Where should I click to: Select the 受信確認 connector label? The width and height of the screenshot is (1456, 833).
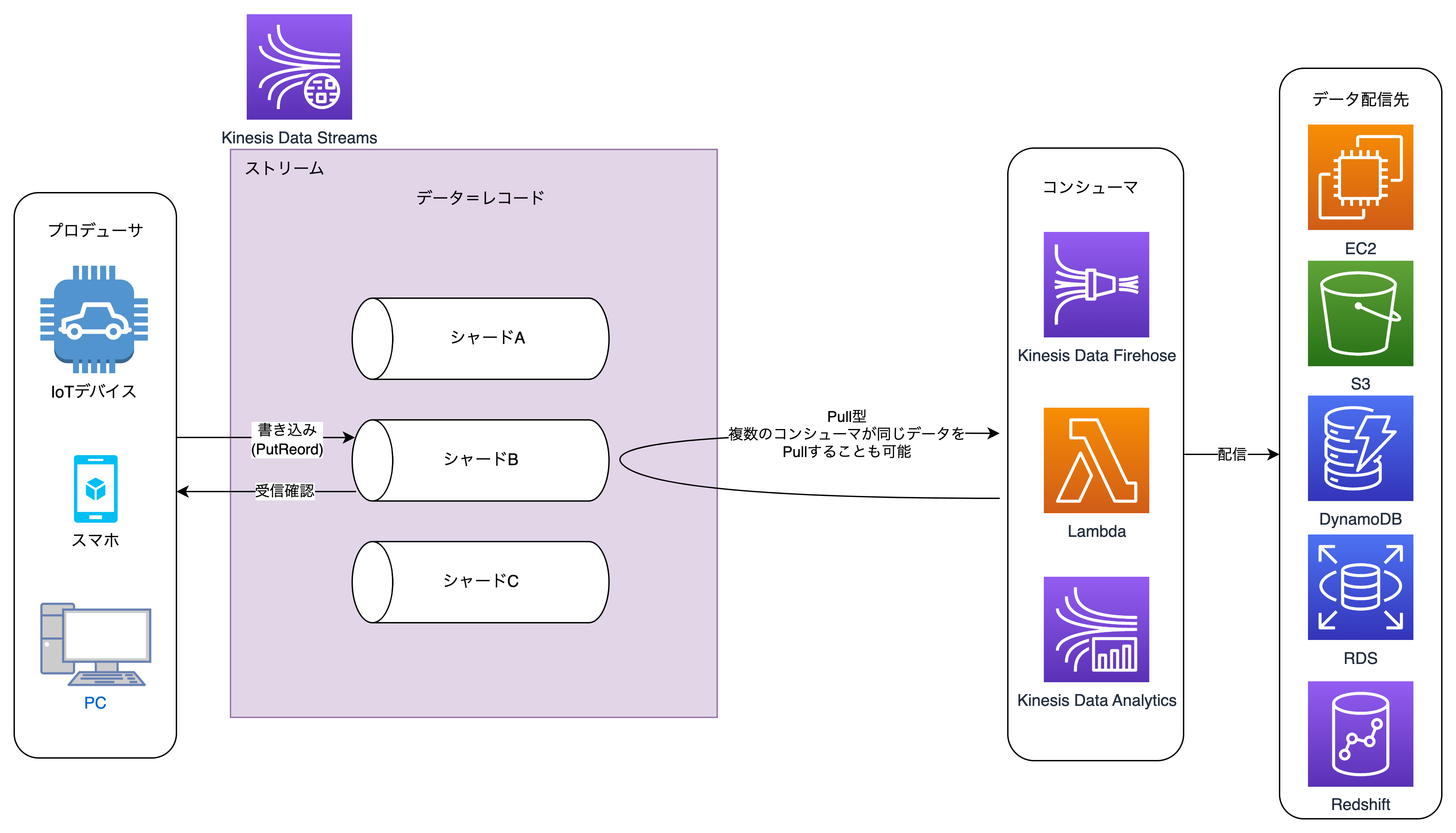tap(284, 491)
